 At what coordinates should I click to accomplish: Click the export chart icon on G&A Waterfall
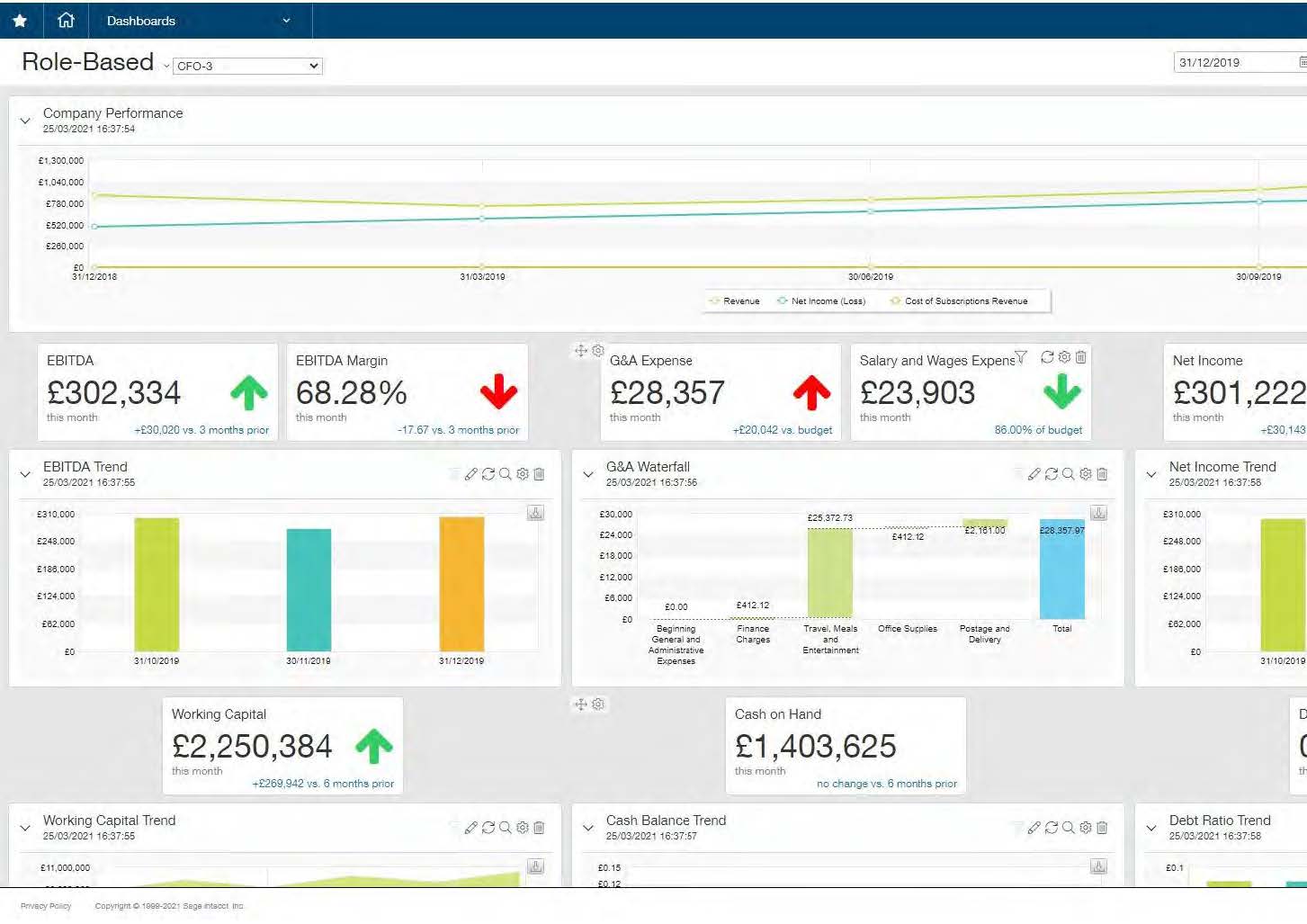coord(1098,513)
